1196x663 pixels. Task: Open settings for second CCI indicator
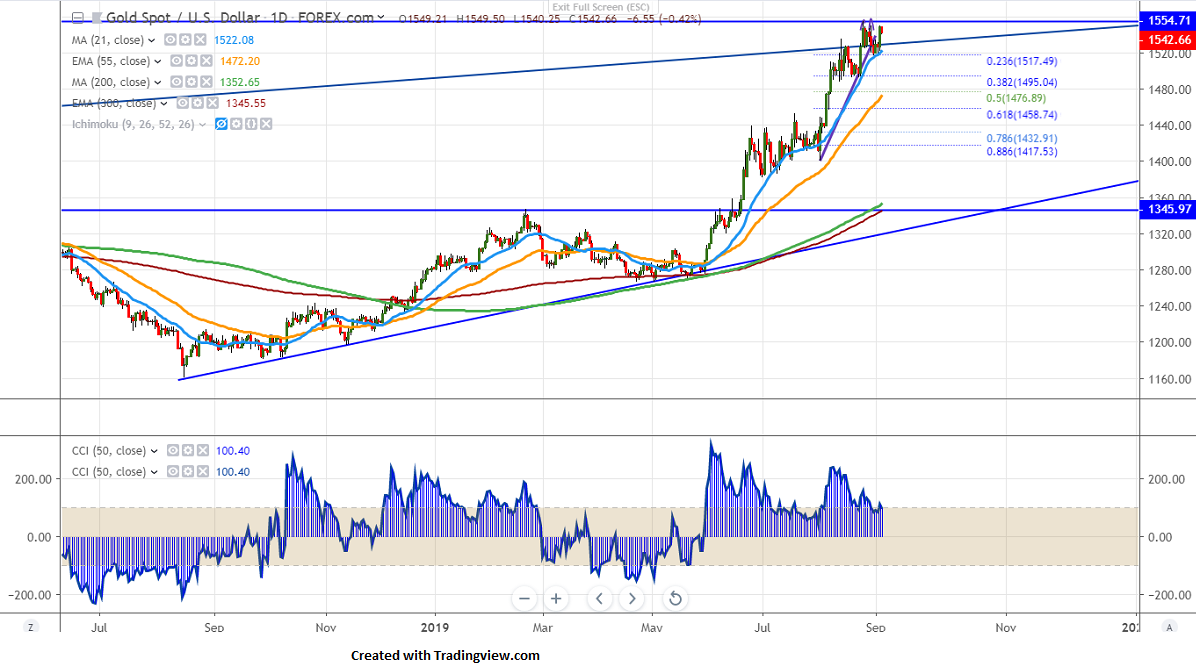188,472
